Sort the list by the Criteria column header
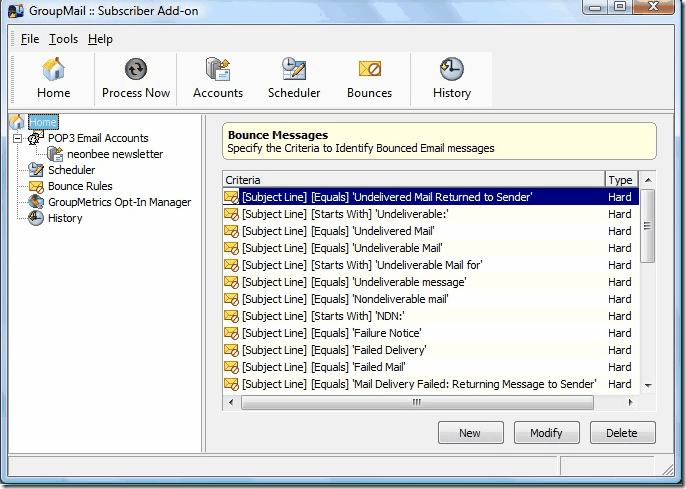Image resolution: width=686 pixels, height=489 pixels. (413, 180)
